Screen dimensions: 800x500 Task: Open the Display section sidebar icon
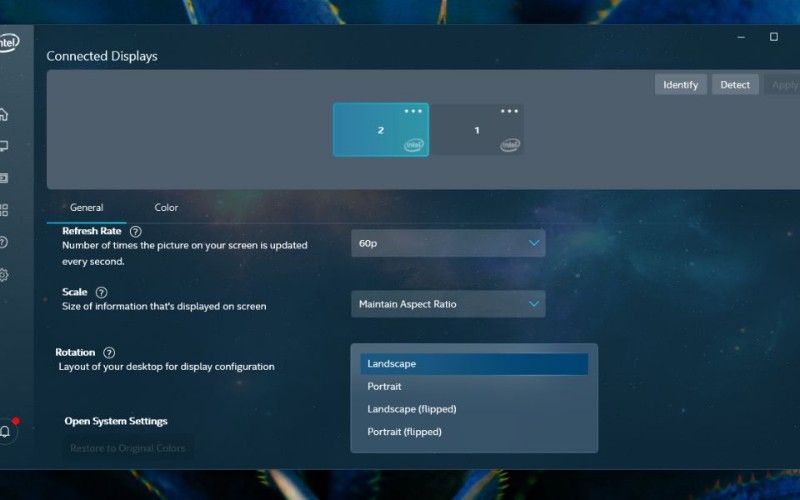point(5,146)
